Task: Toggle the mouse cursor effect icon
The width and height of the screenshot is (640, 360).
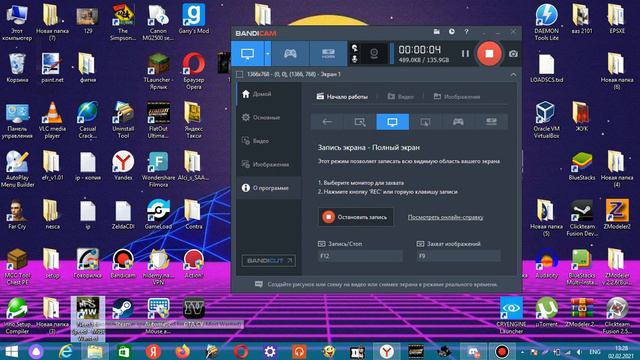Action: (354, 48)
